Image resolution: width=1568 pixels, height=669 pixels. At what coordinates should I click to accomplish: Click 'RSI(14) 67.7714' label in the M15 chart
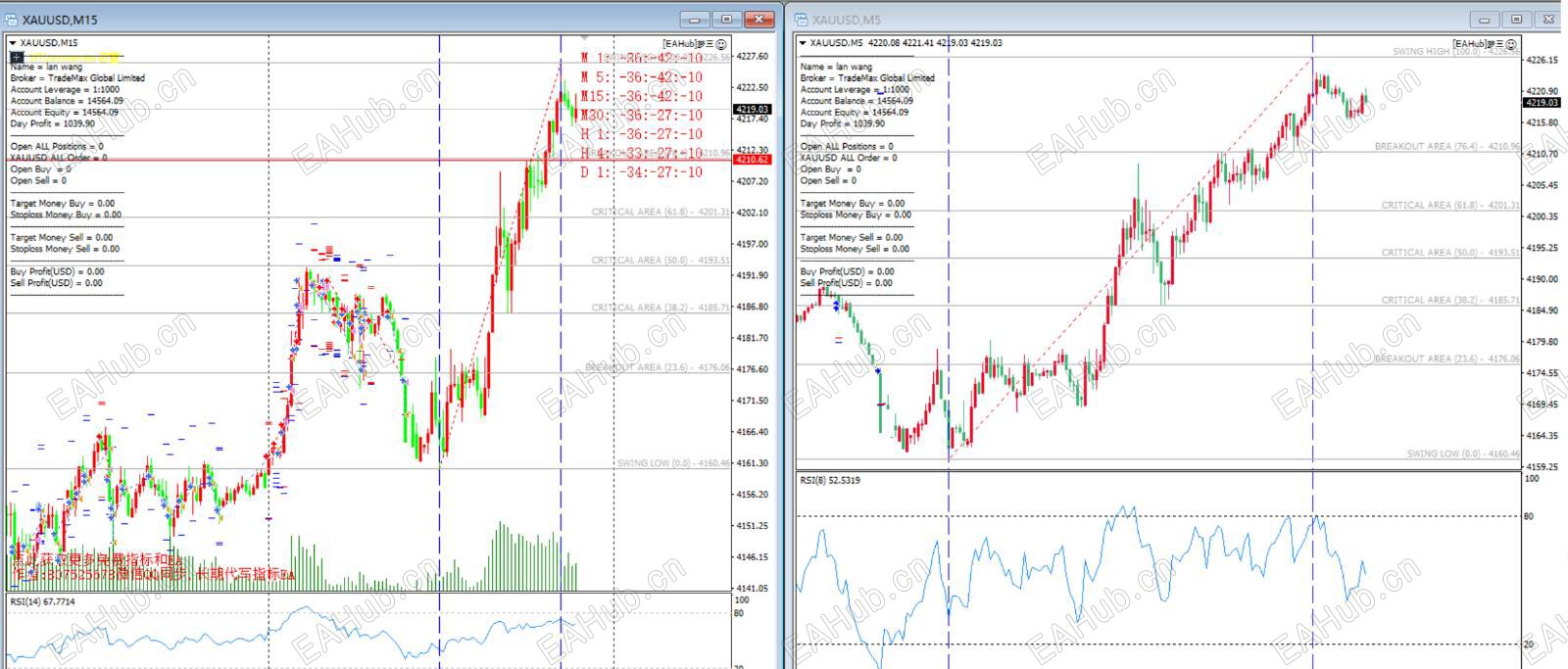[x=42, y=602]
